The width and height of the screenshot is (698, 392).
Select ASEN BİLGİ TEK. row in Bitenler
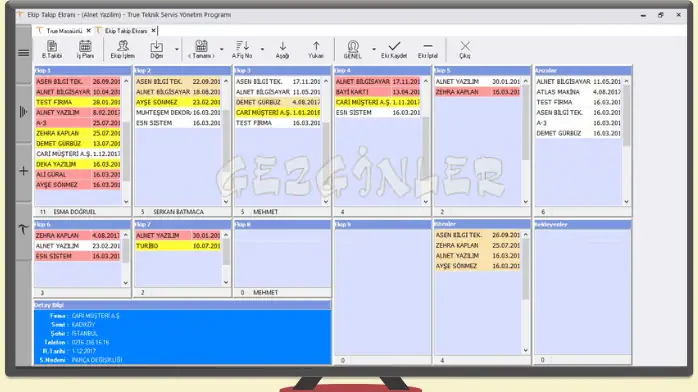pos(477,235)
